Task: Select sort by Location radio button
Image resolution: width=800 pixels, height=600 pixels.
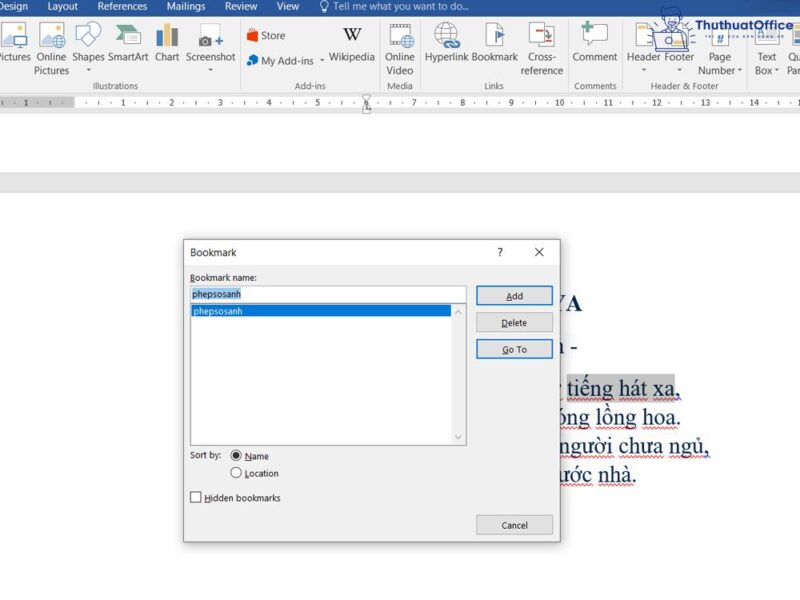Action: click(238, 473)
